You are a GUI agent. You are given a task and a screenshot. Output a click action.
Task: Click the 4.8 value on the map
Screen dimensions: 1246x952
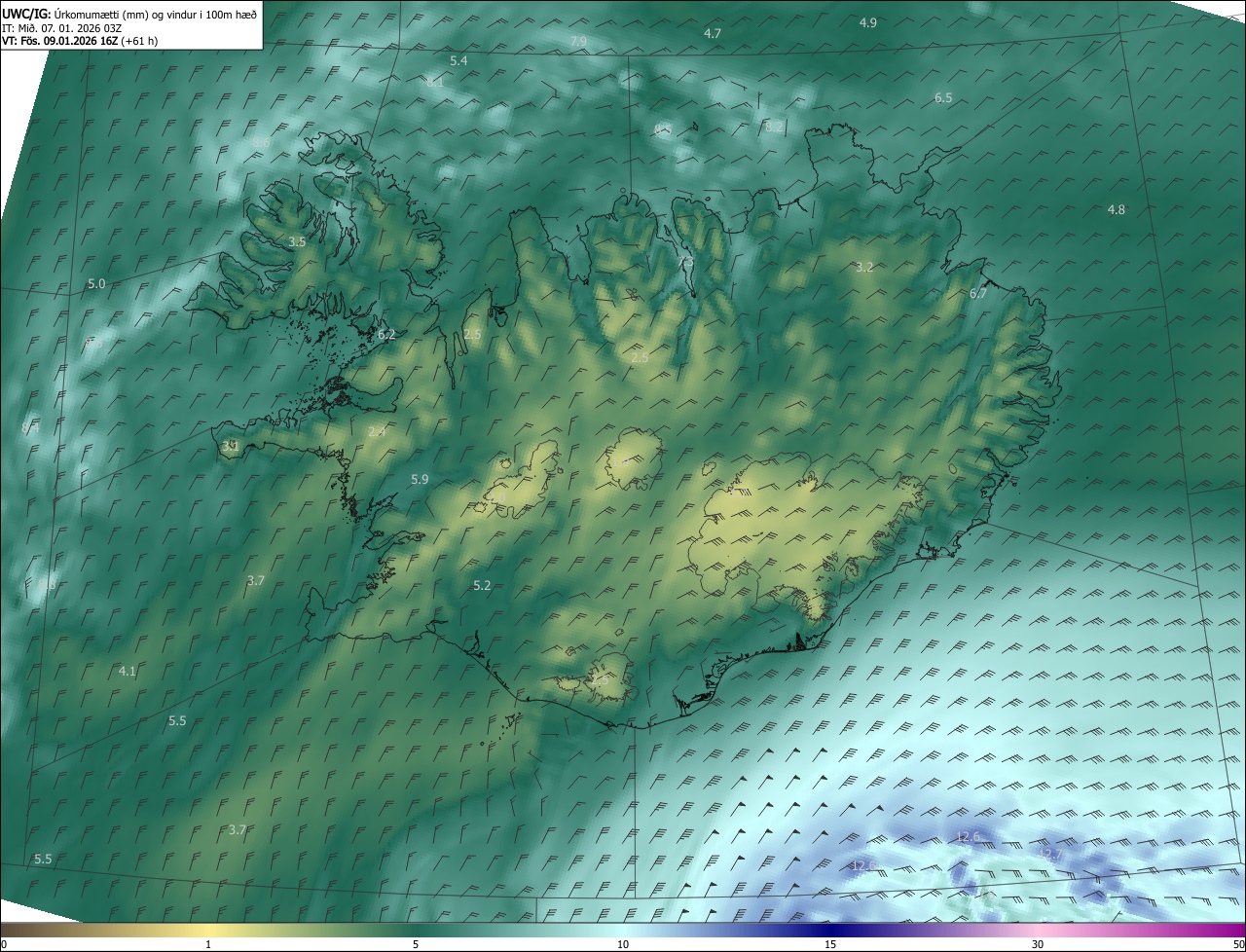click(x=1117, y=209)
